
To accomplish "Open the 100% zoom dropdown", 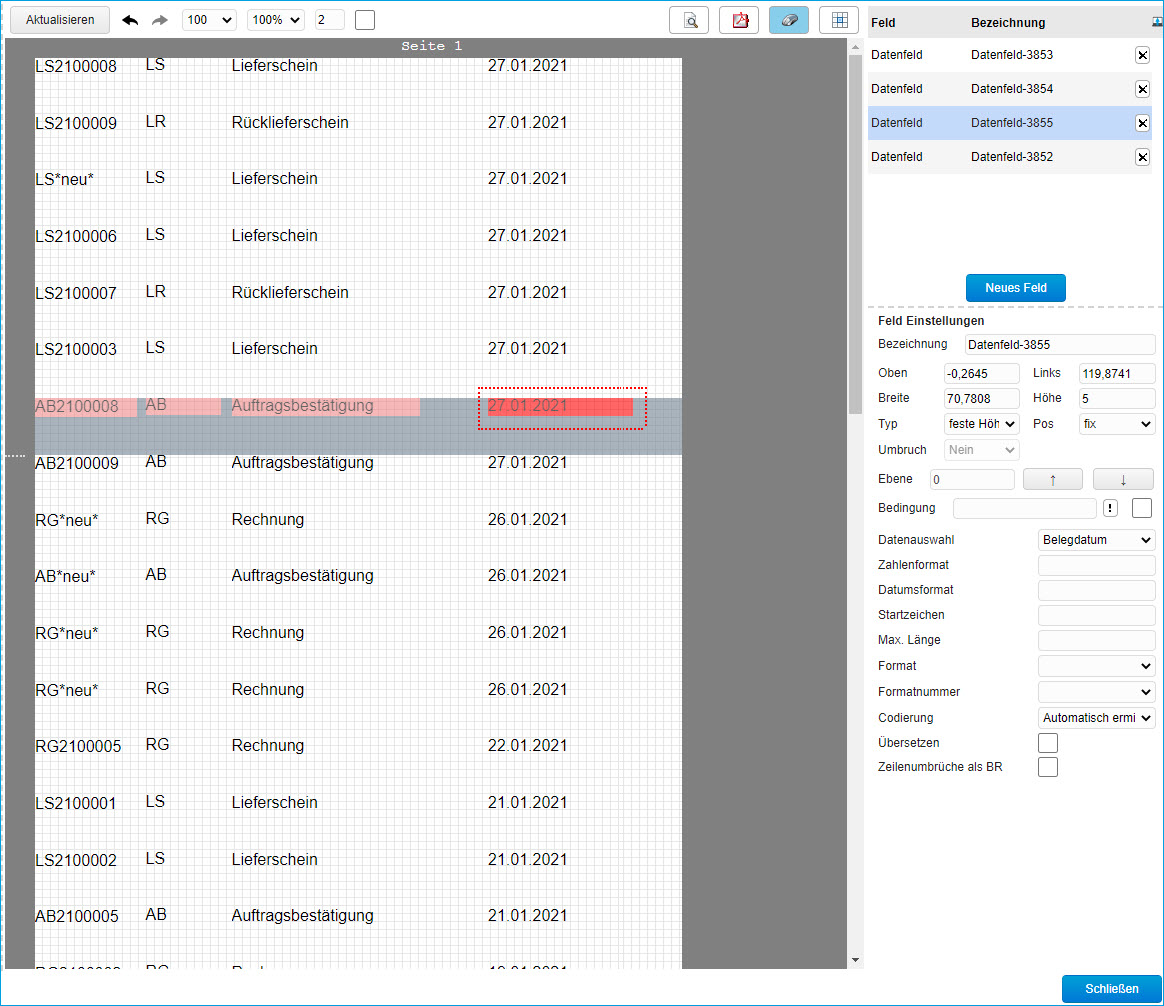I will pyautogui.click(x=276, y=20).
